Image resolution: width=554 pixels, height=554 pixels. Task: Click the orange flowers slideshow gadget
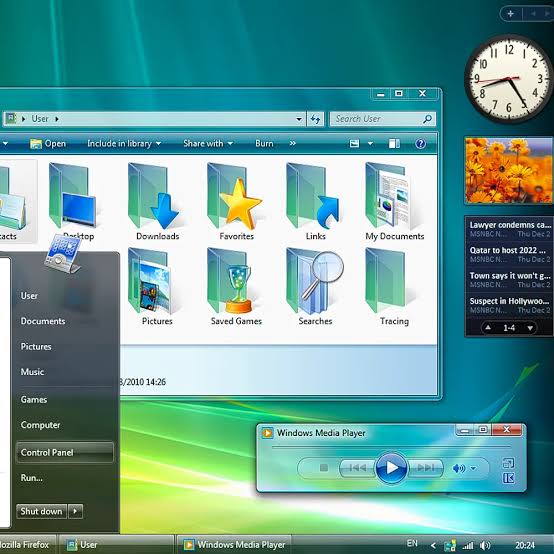(509, 171)
